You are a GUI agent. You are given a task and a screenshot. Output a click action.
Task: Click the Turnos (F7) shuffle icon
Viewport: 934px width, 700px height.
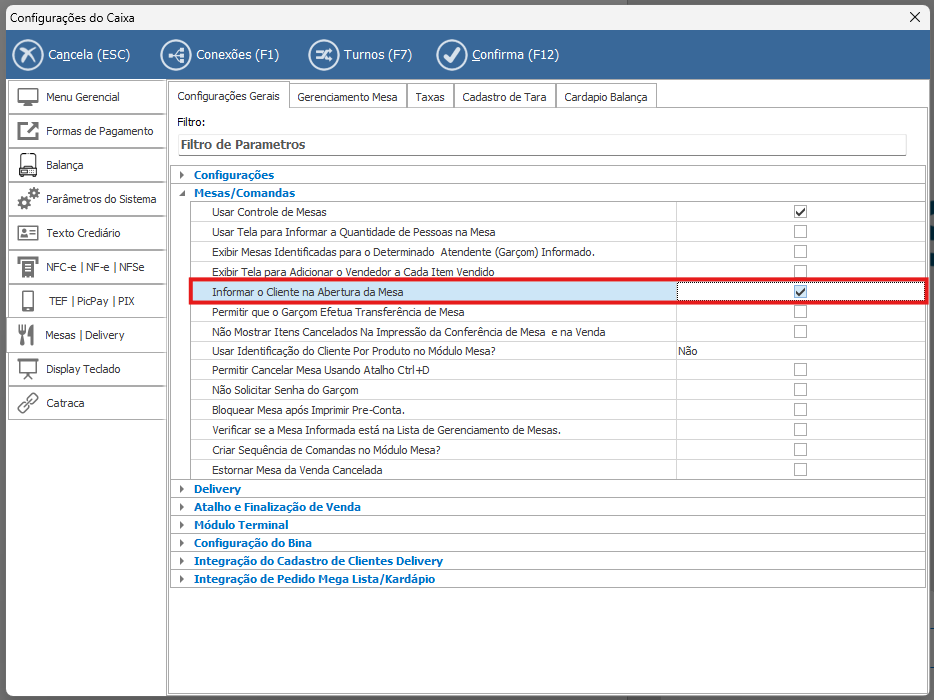[x=323, y=54]
